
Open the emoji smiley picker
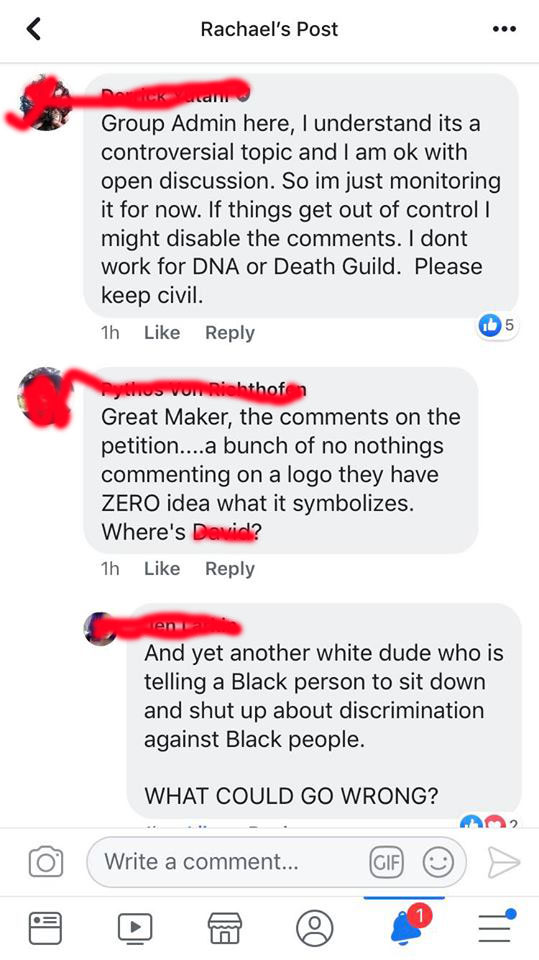click(x=439, y=863)
